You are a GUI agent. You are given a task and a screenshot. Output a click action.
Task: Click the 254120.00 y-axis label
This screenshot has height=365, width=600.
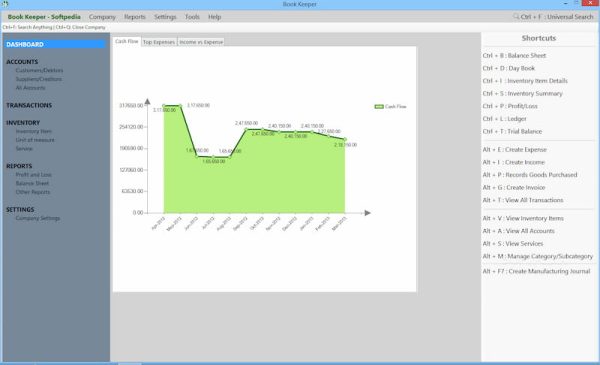(x=131, y=127)
